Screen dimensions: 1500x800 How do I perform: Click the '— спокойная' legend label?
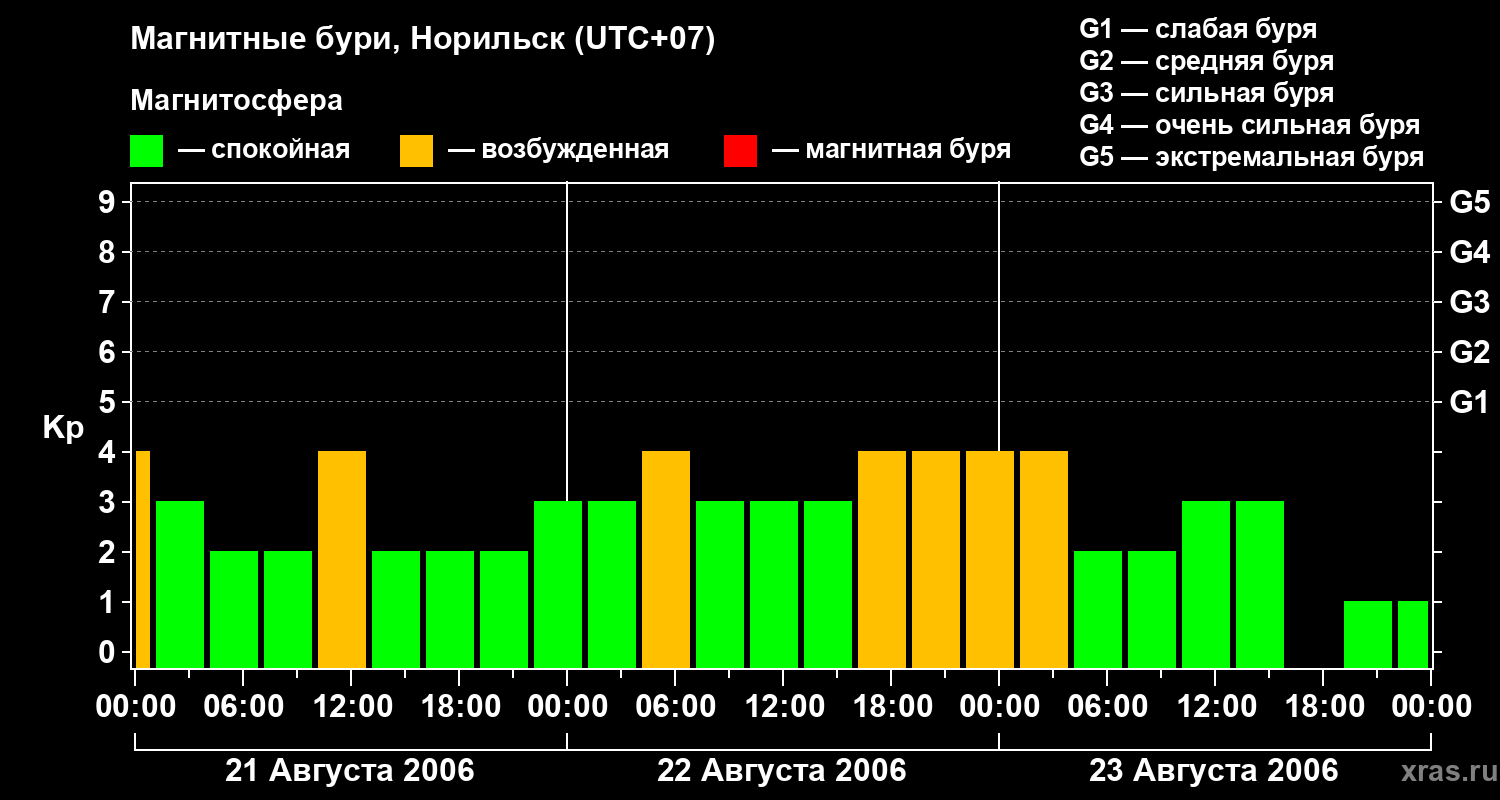pos(264,150)
